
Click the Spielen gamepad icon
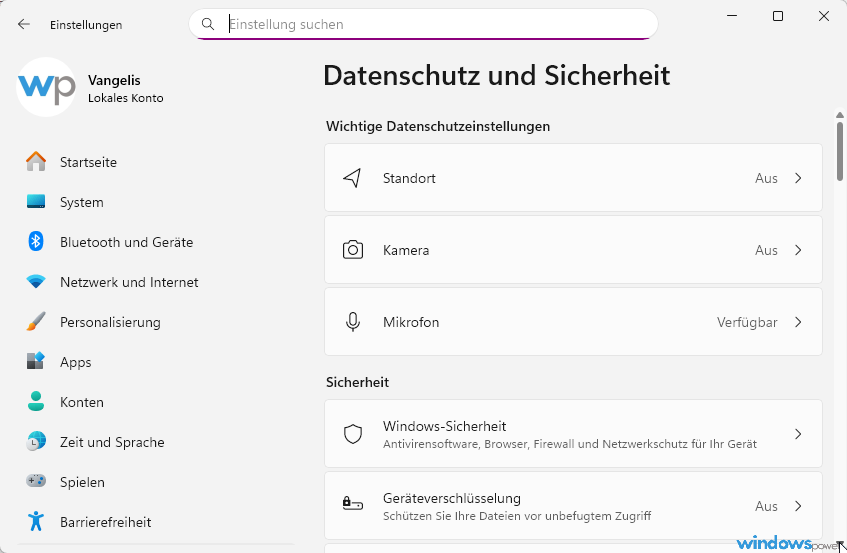36,481
